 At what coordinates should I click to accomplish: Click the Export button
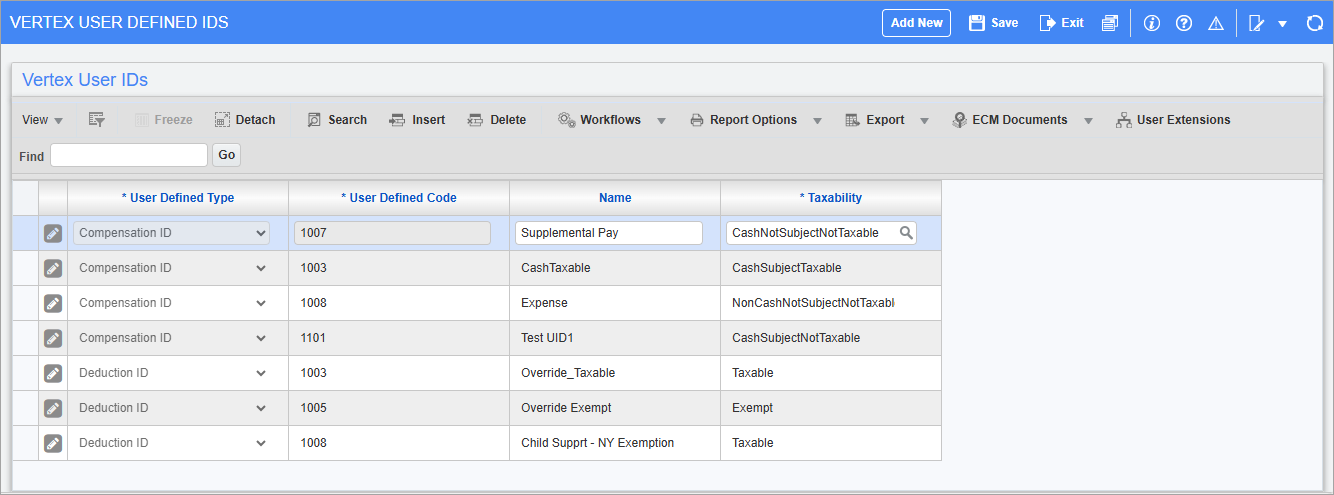[875, 120]
